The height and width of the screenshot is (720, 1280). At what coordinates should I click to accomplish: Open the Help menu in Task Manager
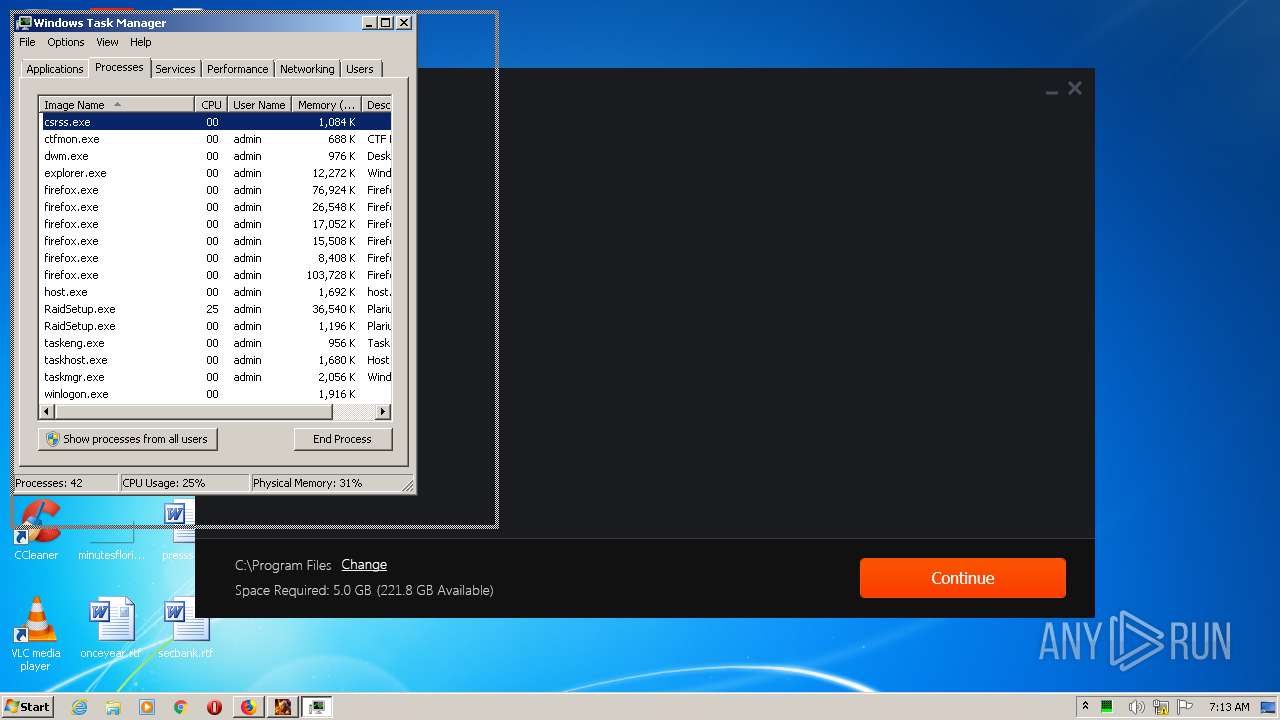coord(141,42)
